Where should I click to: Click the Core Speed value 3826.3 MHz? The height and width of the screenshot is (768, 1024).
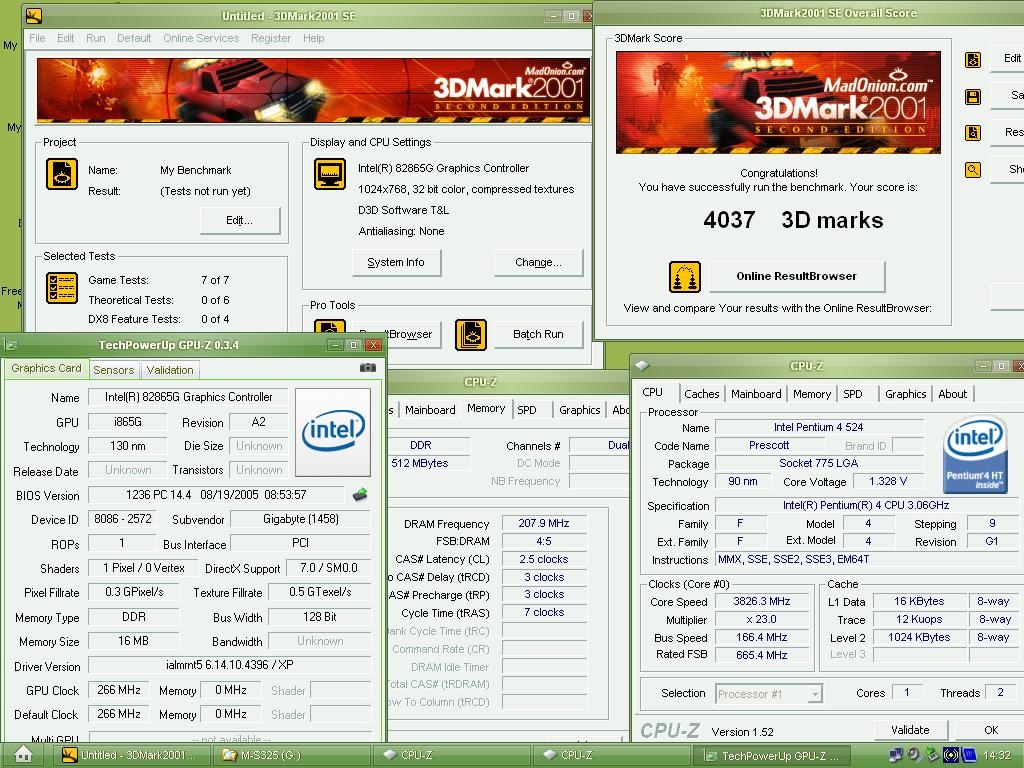[x=761, y=601]
